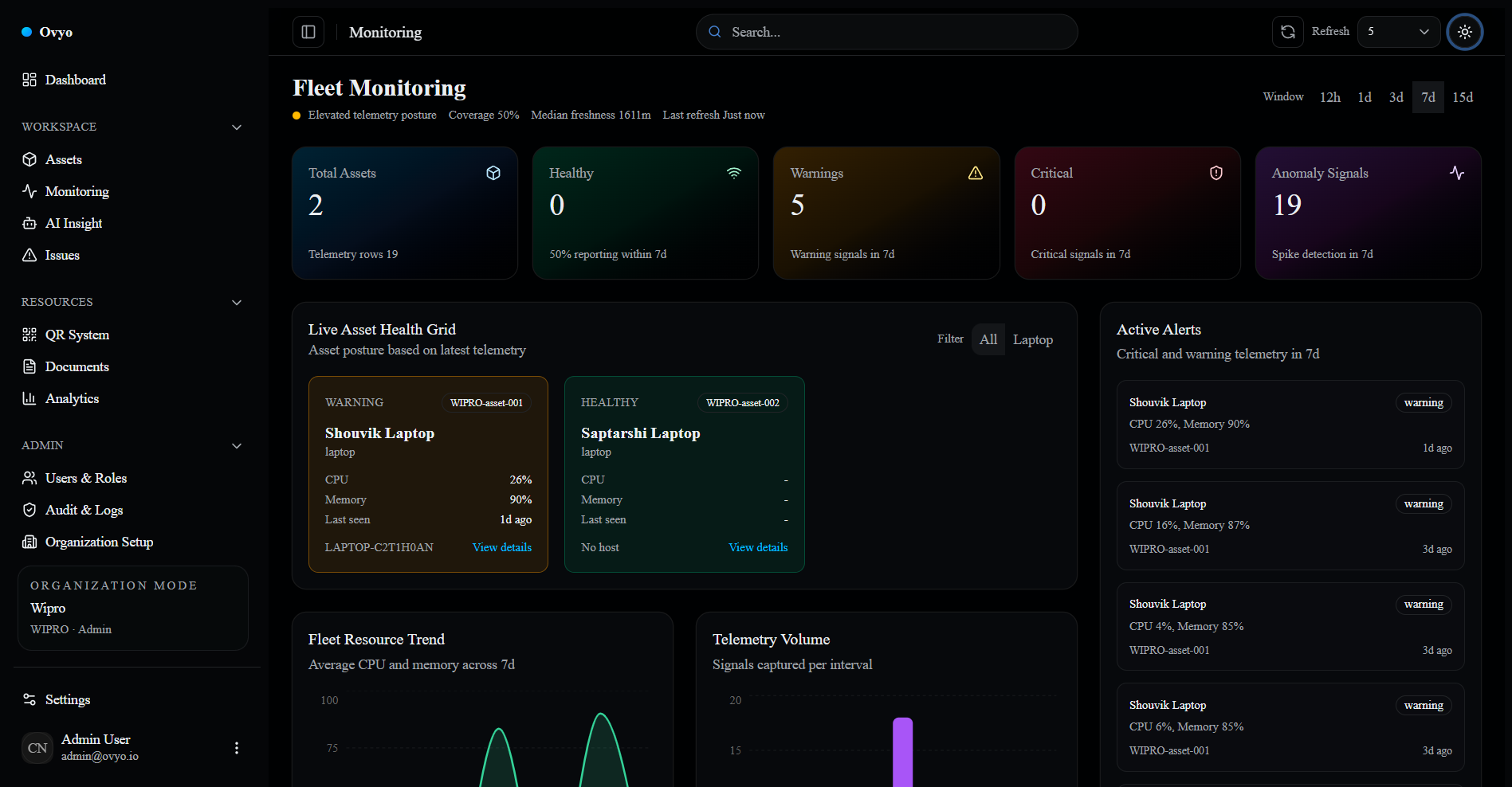1512x787 pixels.
Task: Click the Critical card shield icon
Action: pos(1216,173)
